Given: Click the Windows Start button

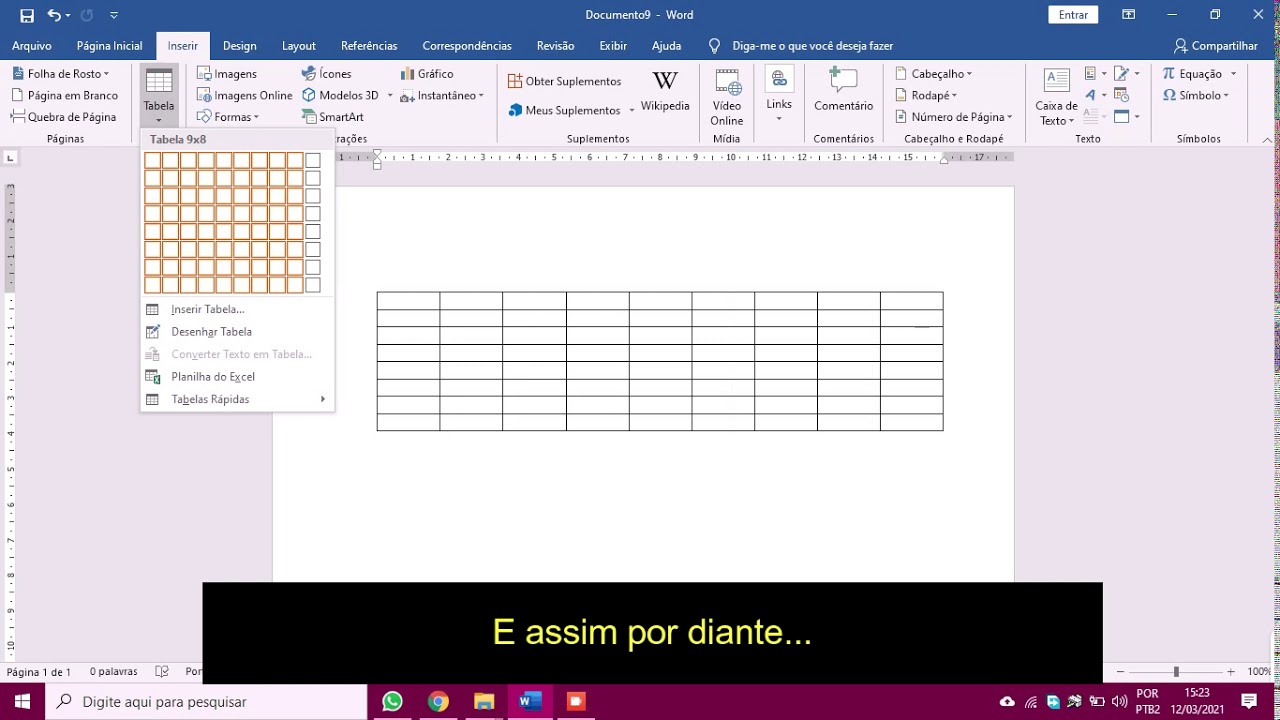Looking at the screenshot, I should 22,701.
